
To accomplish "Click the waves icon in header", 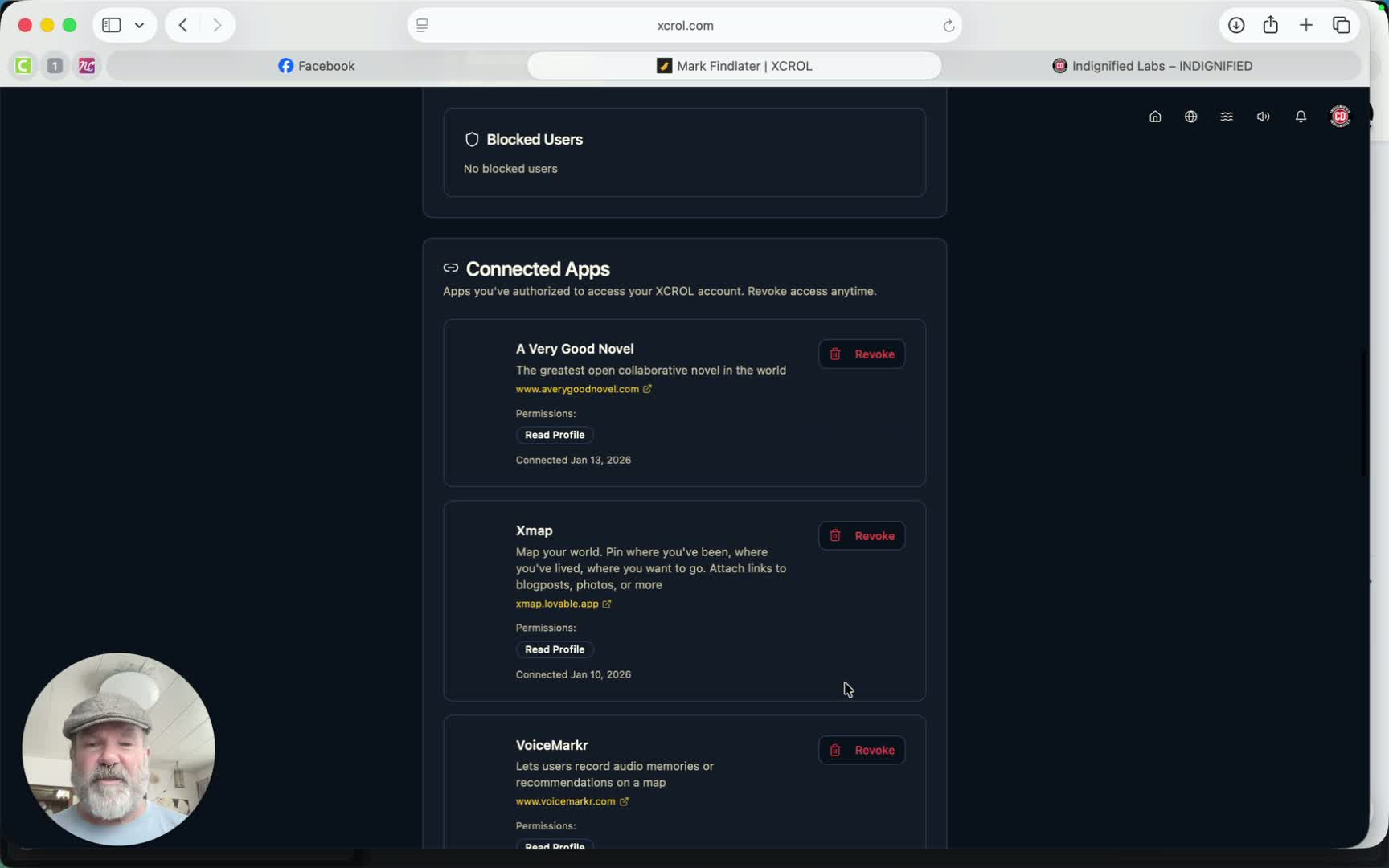I will tap(1227, 117).
